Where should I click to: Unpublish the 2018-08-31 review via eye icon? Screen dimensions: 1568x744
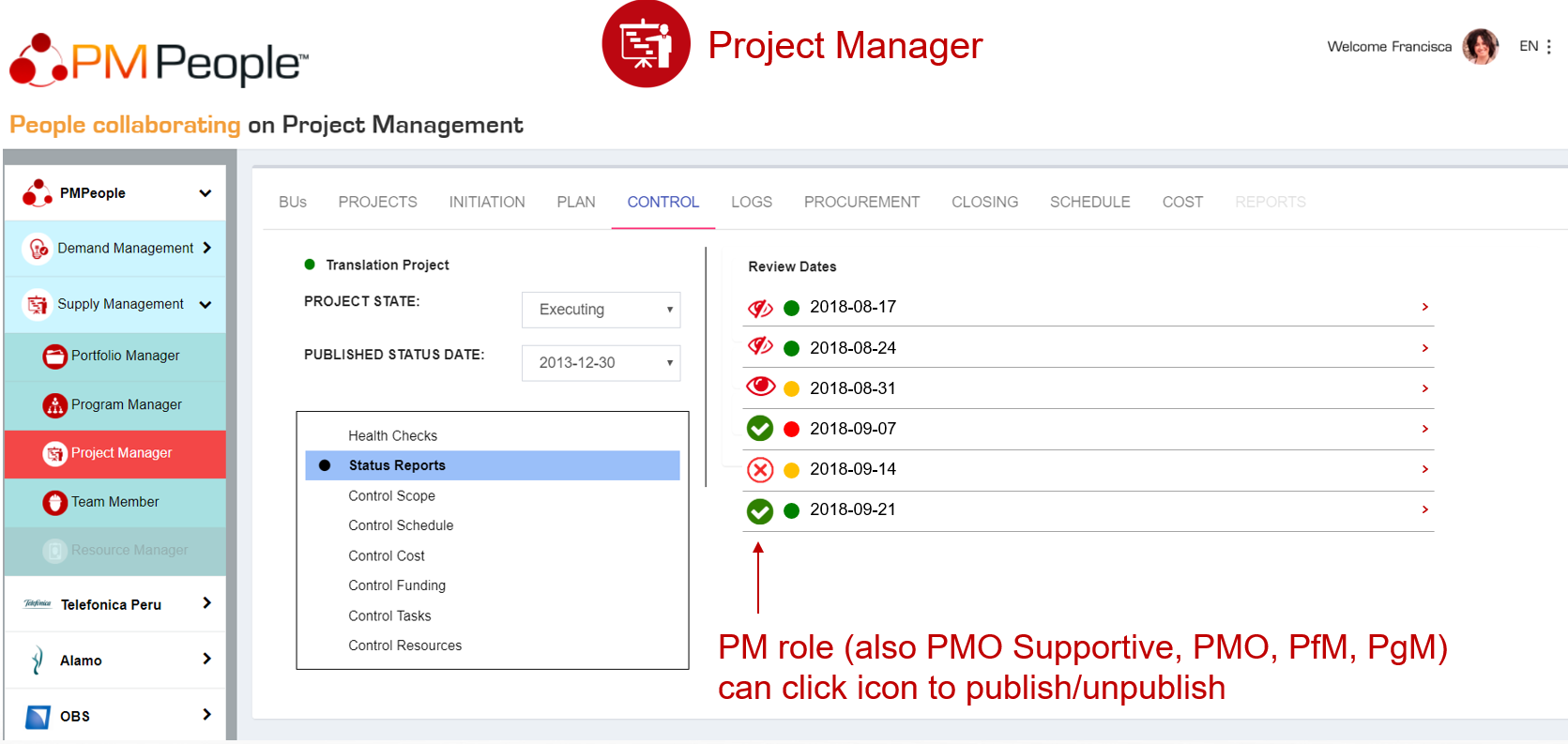(760, 387)
